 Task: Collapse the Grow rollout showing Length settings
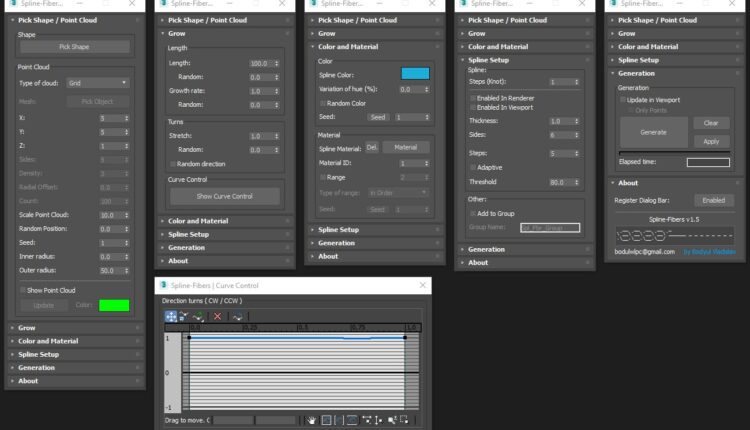coord(224,33)
